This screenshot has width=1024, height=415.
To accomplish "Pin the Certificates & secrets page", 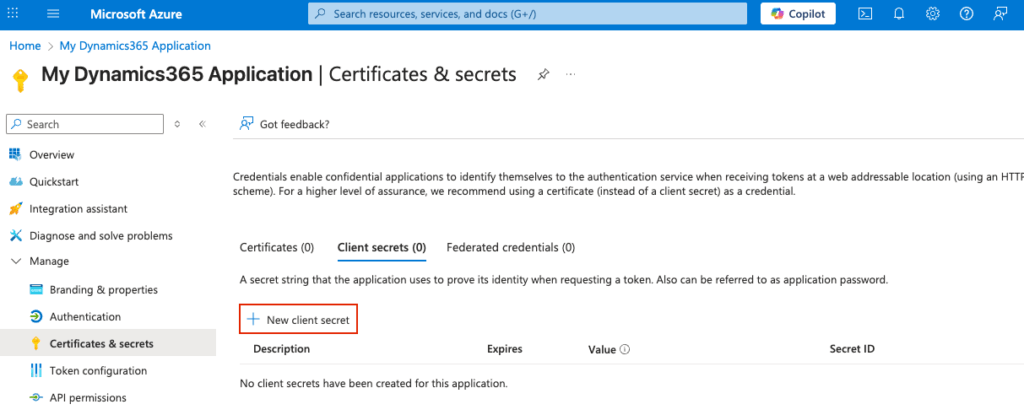I will [x=543, y=75].
